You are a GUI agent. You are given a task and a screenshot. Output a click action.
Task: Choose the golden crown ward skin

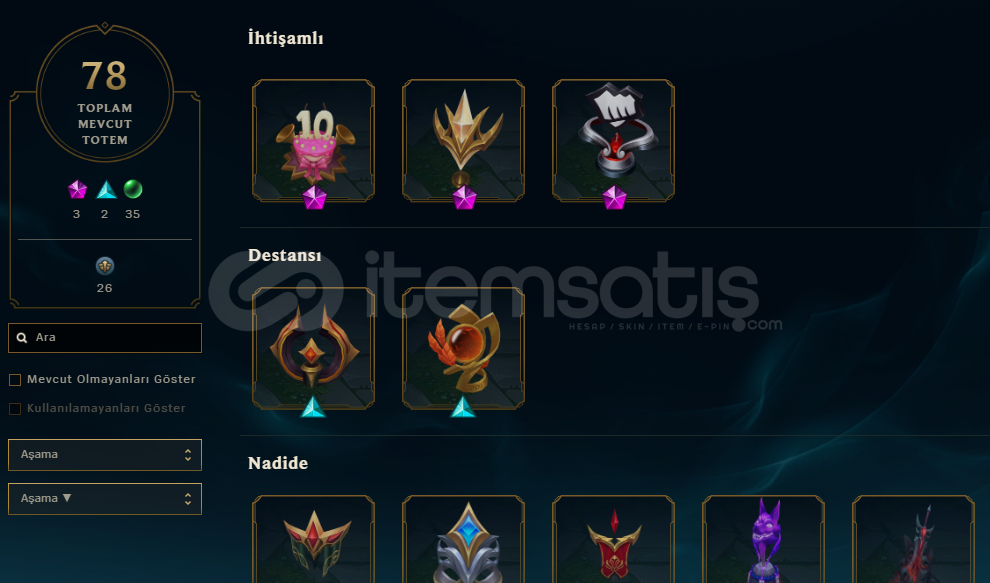tap(463, 141)
